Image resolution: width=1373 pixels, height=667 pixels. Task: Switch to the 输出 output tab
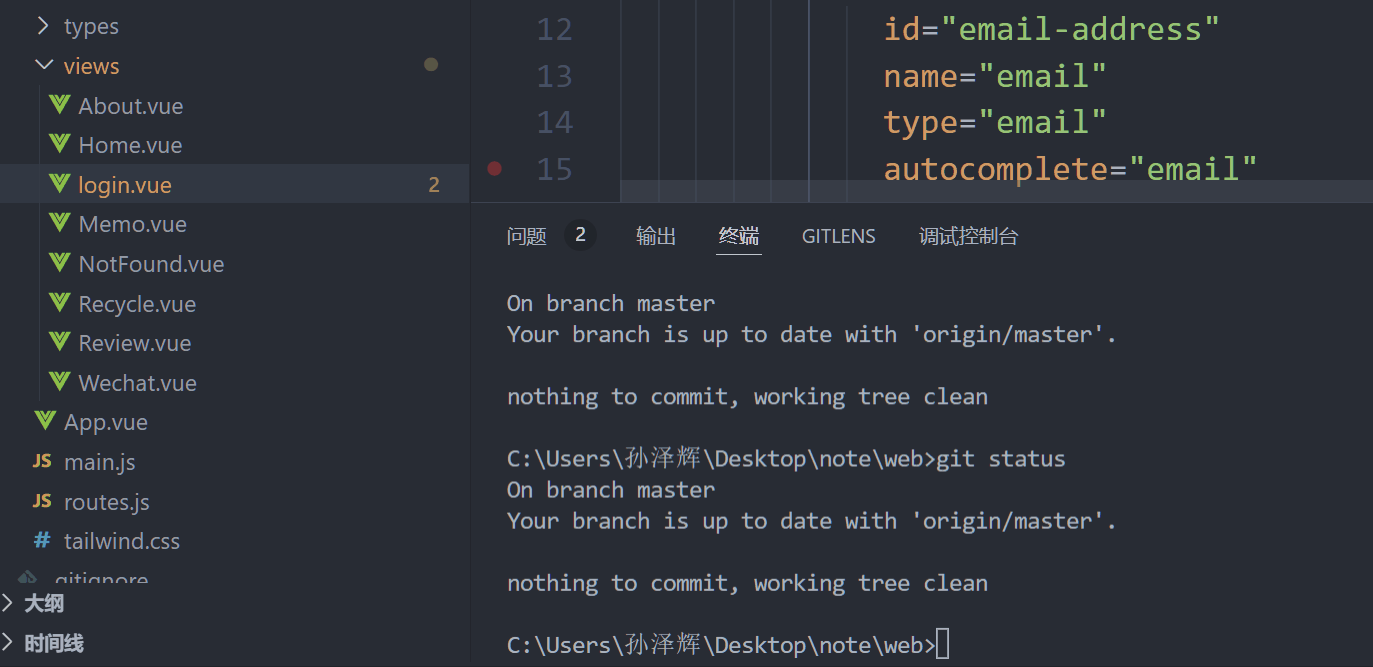tap(656, 236)
